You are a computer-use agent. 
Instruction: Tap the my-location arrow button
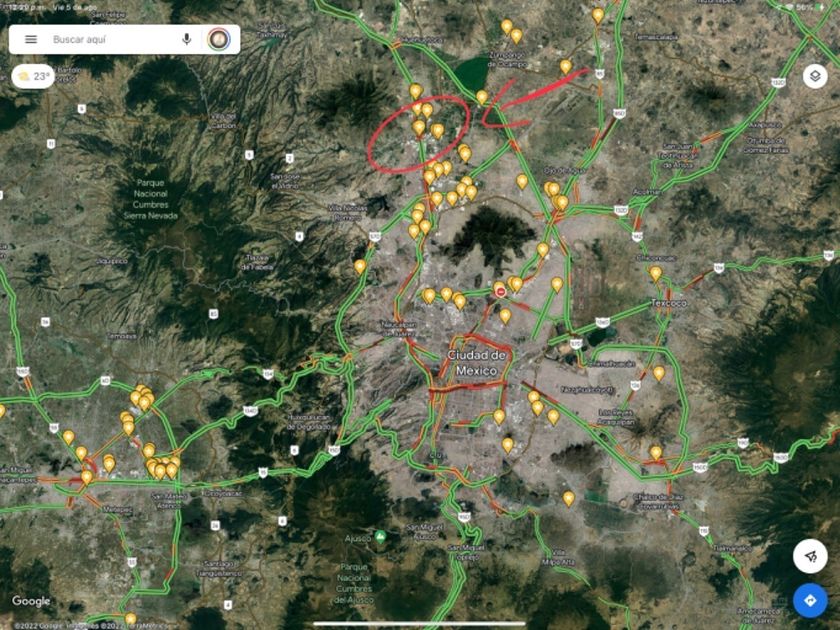tap(810, 557)
